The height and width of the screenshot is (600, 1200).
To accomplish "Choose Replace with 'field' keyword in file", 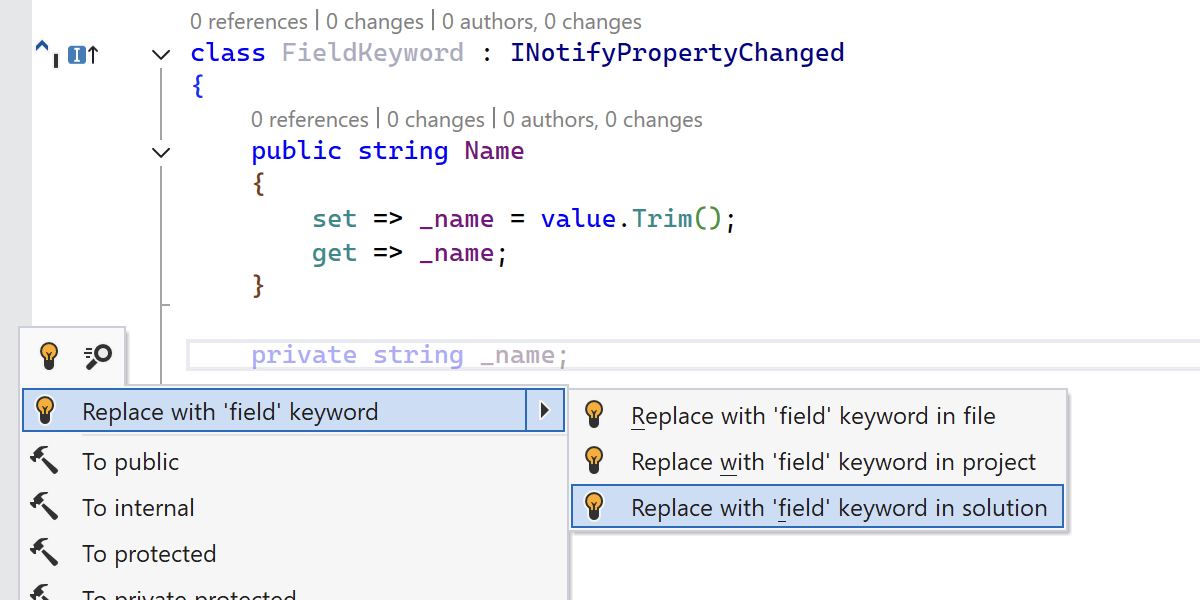I will 813,415.
